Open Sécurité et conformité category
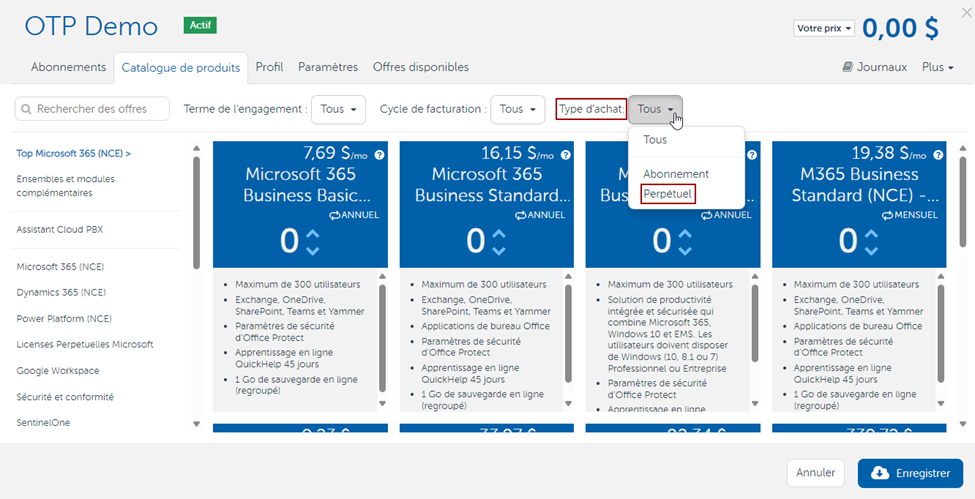The height and width of the screenshot is (499, 975). tap(65, 397)
